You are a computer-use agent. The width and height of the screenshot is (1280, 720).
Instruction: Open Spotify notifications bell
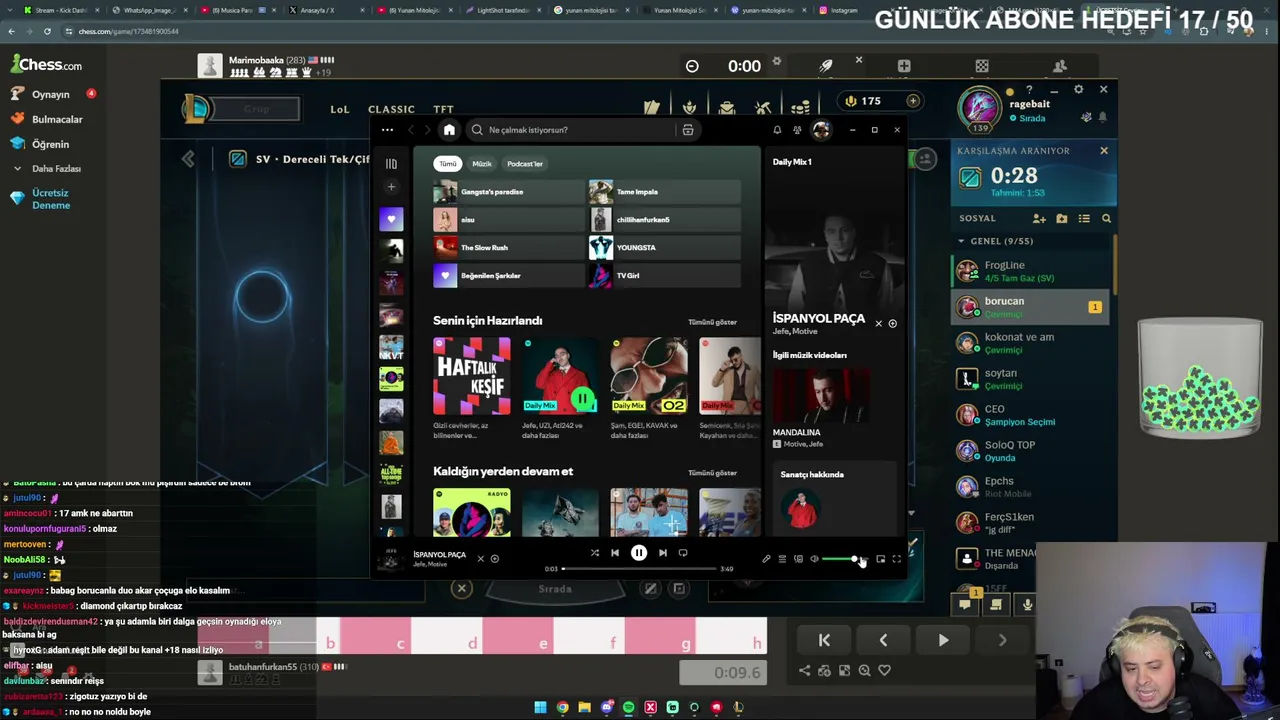pyautogui.click(x=777, y=130)
